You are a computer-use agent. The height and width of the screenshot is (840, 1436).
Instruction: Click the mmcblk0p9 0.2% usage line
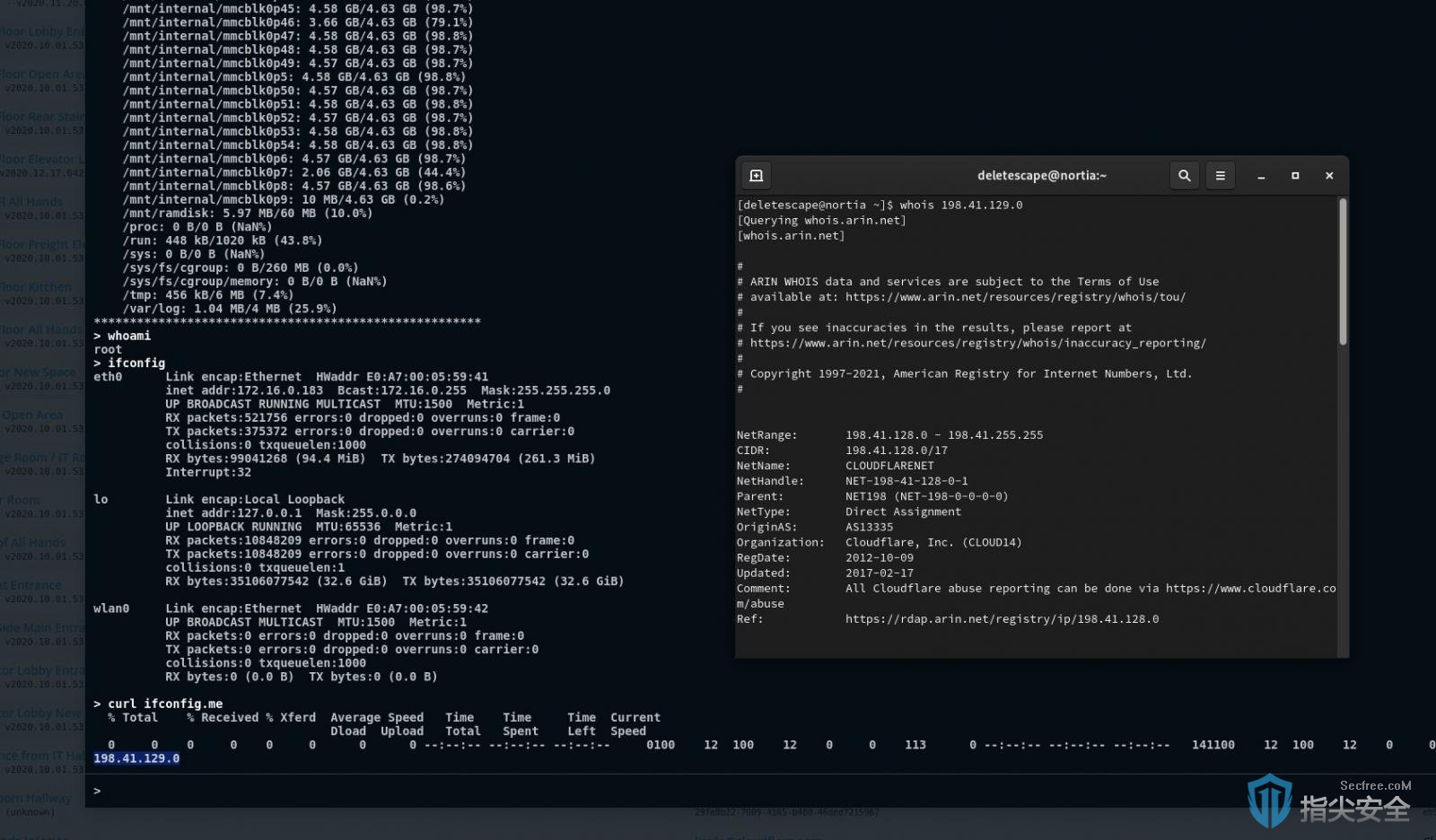[x=284, y=199]
